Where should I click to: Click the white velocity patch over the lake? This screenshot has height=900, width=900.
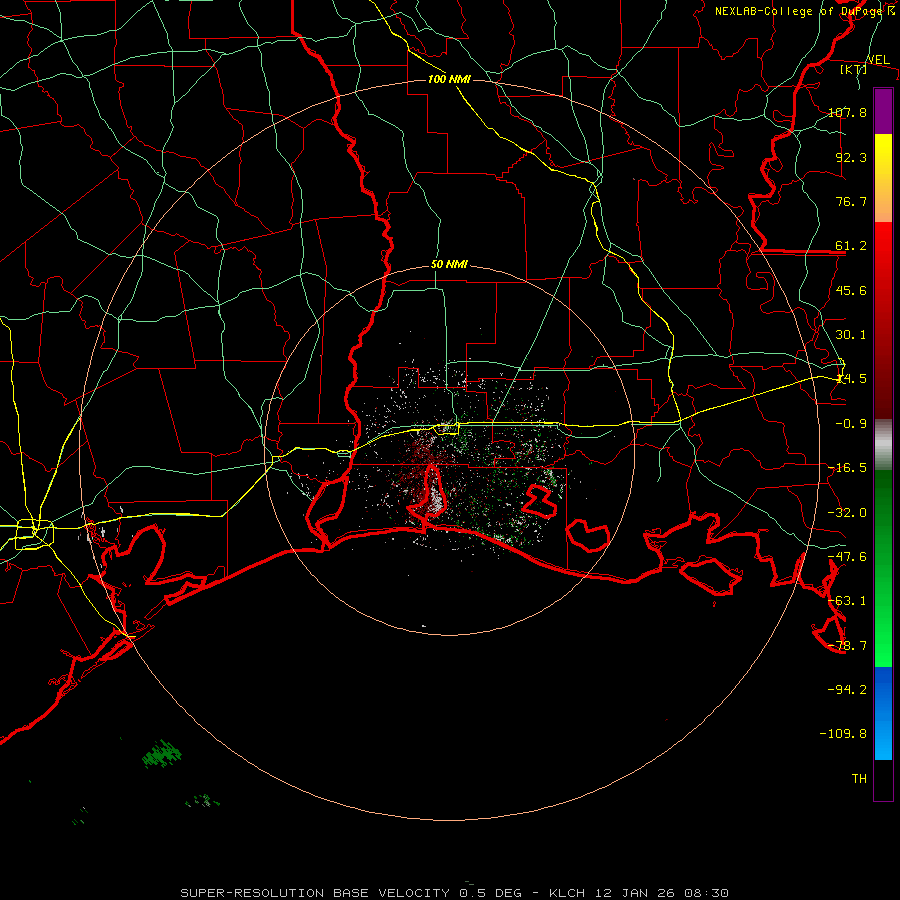(x=436, y=501)
